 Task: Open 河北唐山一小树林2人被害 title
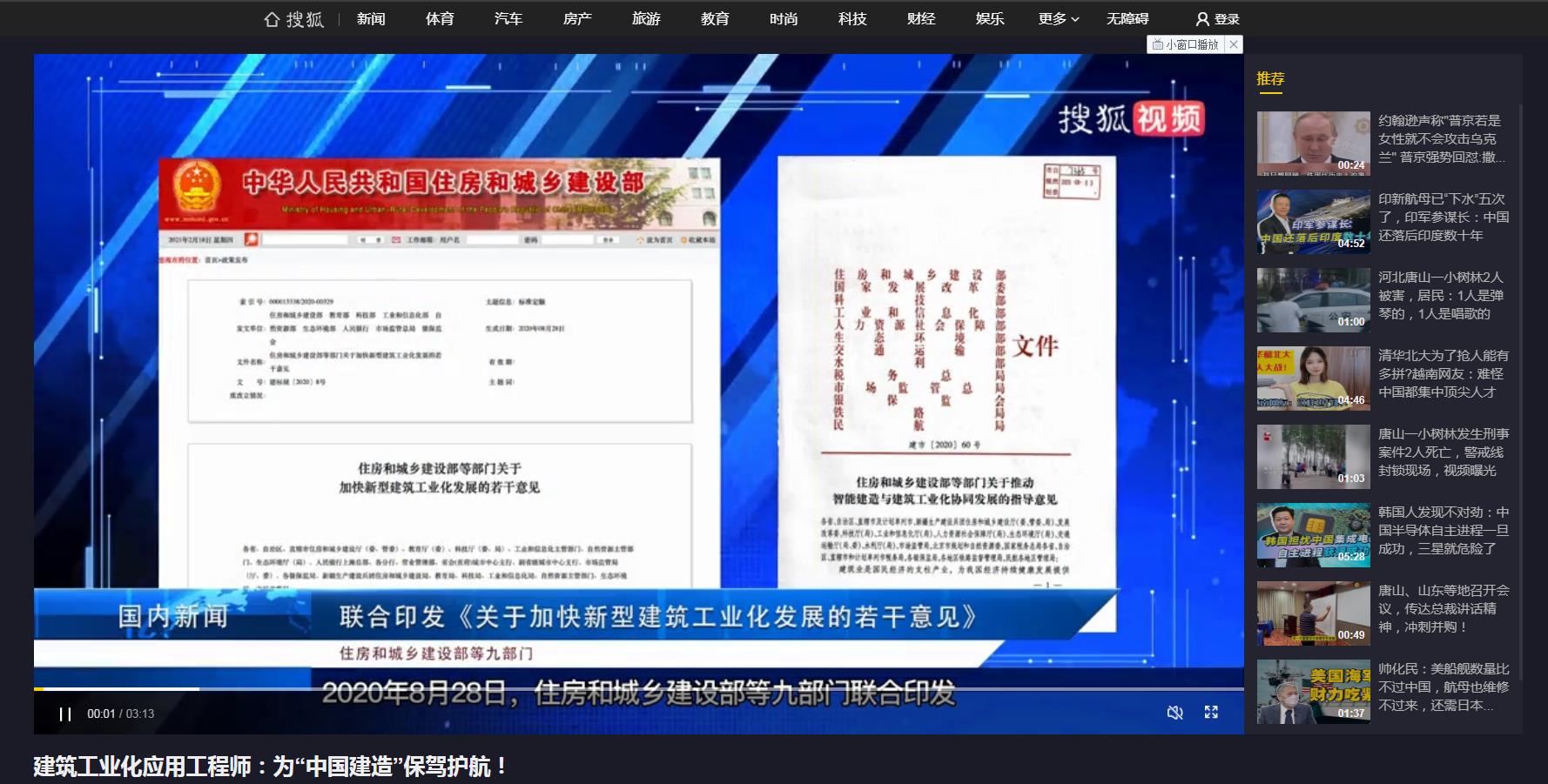(1441, 295)
